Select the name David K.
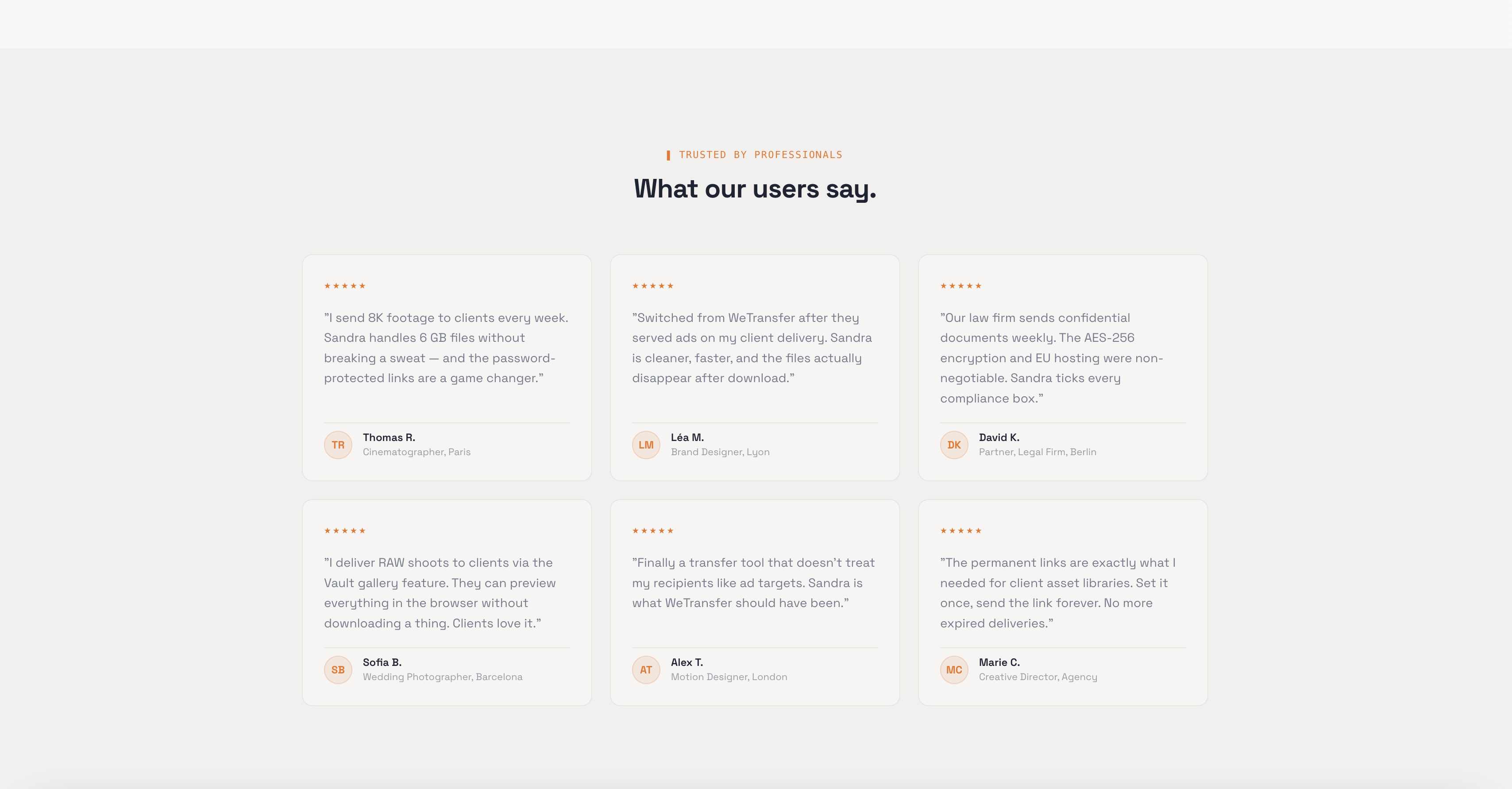Image resolution: width=1512 pixels, height=789 pixels. (999, 437)
